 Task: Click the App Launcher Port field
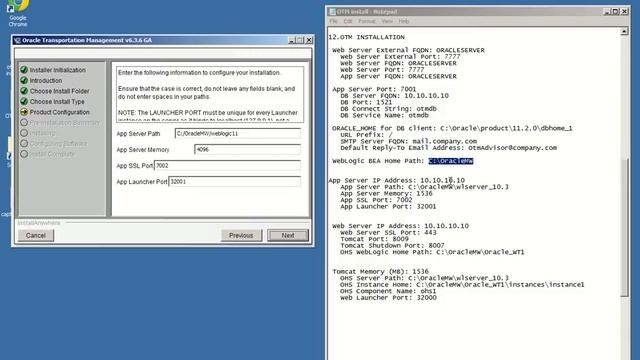tap(234, 181)
